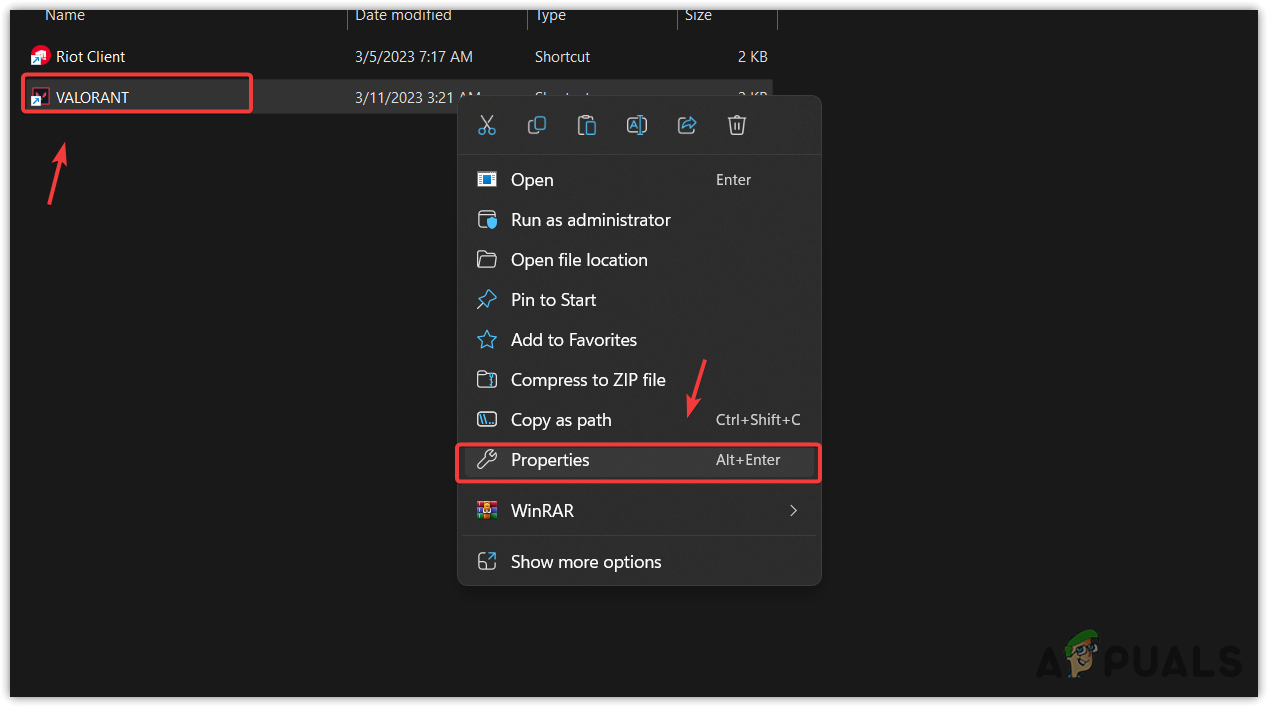Image resolution: width=1268 pixels, height=707 pixels.
Task: Choose Copy as path
Action: [x=639, y=420]
